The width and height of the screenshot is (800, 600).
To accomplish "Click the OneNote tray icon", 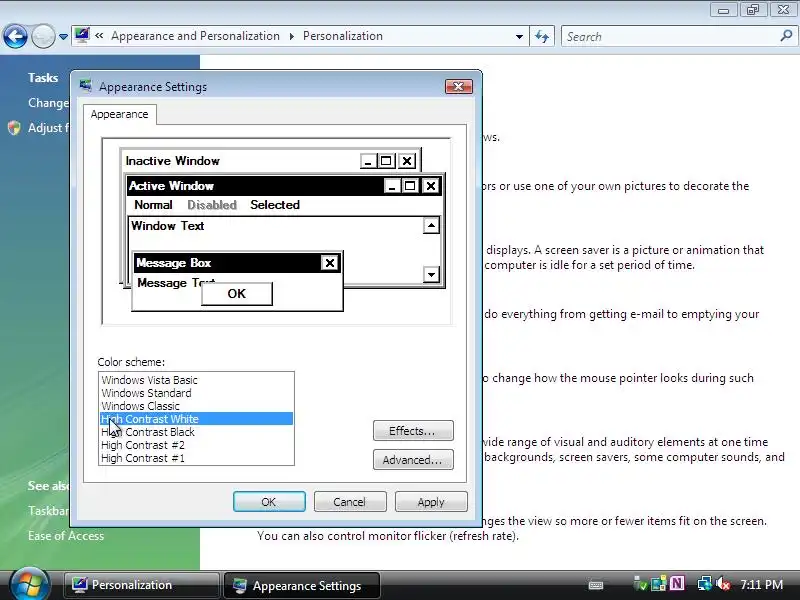I will coord(677,583).
